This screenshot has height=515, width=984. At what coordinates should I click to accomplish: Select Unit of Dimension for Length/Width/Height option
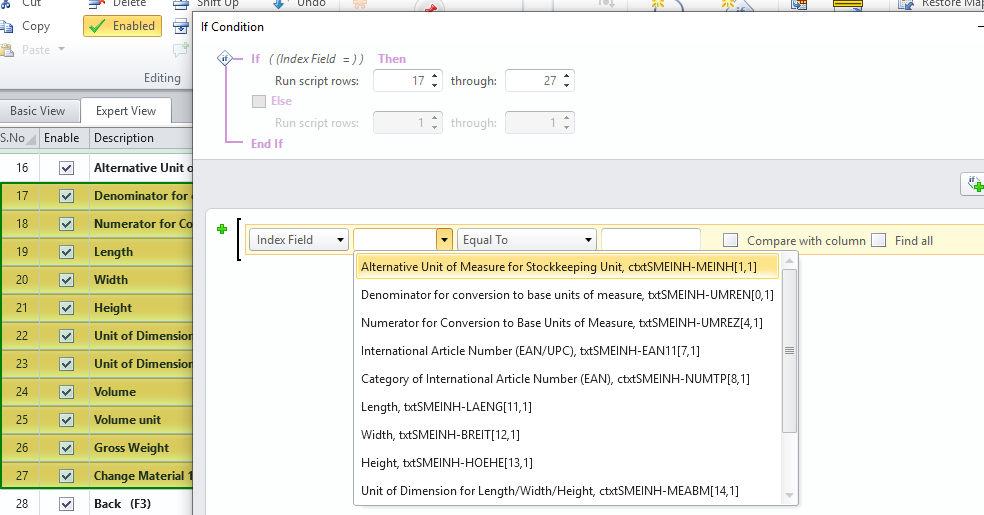point(568,491)
